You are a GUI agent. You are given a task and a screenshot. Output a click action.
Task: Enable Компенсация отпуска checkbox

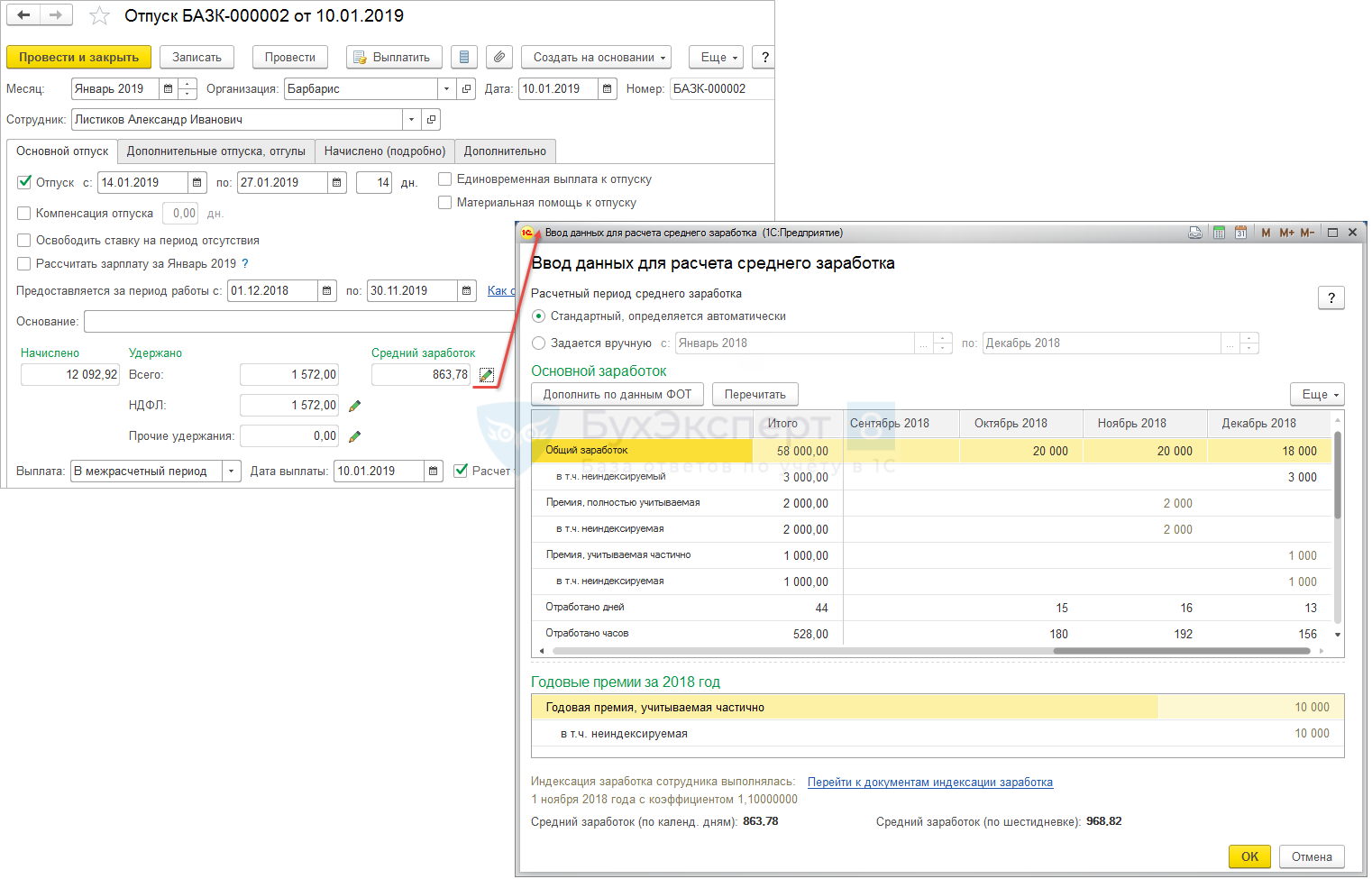tap(24, 214)
